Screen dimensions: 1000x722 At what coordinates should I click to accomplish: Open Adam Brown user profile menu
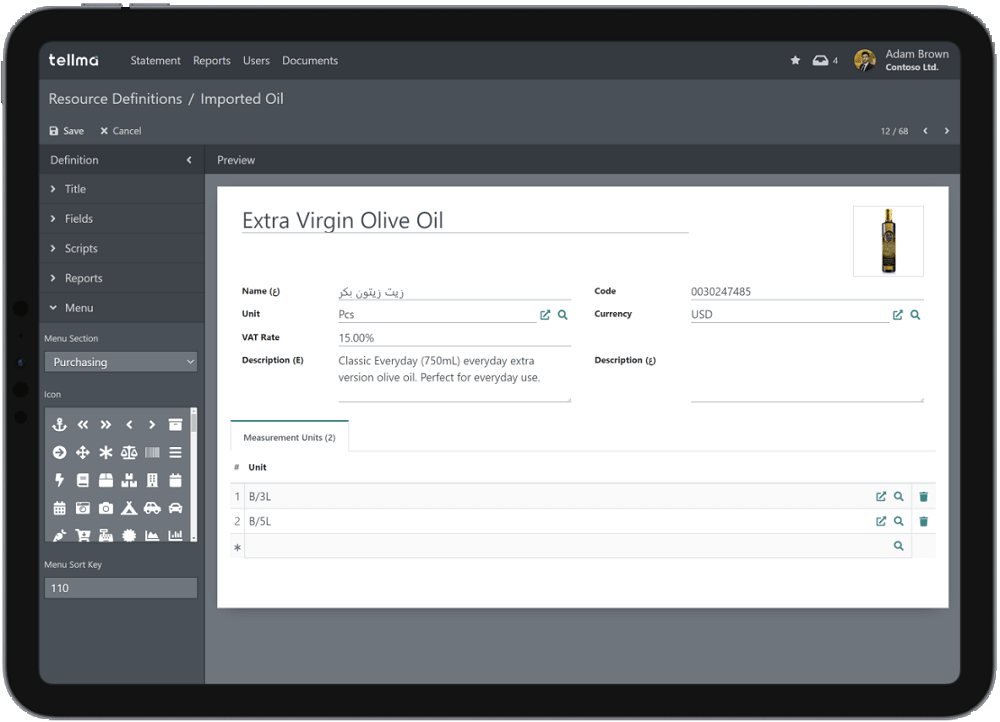(902, 61)
